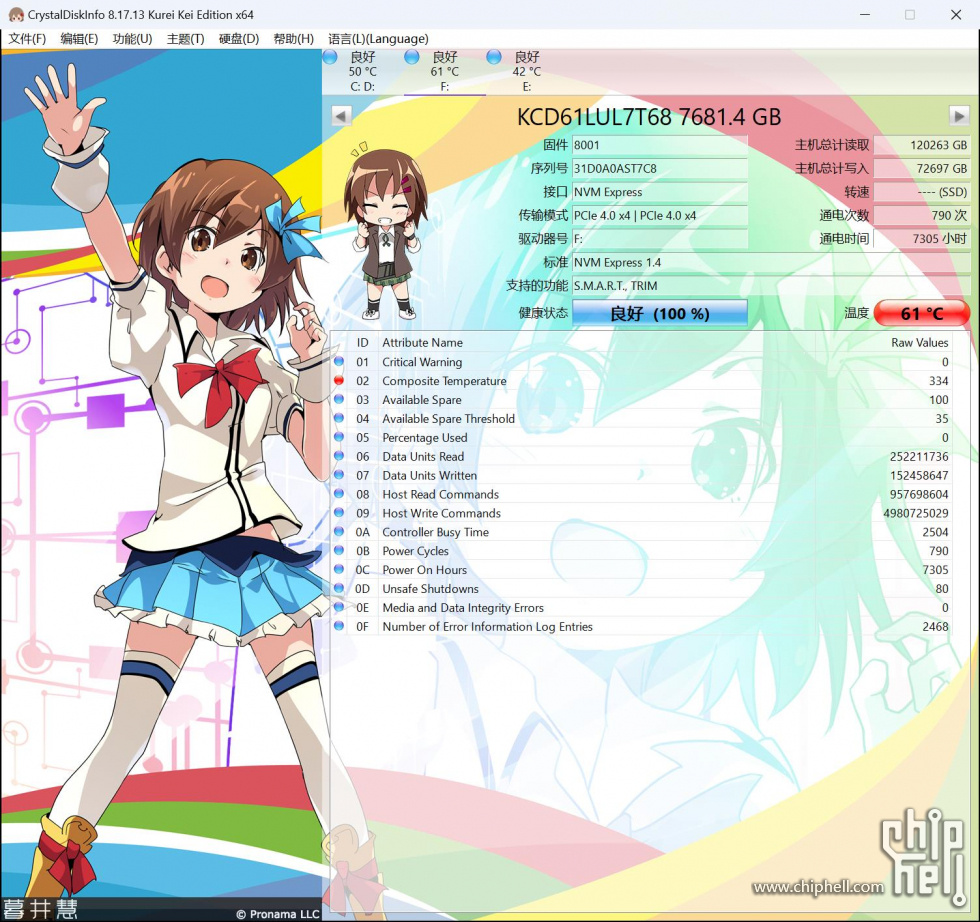Click status dot for Host Write Commands
980x922 pixels.
pos(339,513)
